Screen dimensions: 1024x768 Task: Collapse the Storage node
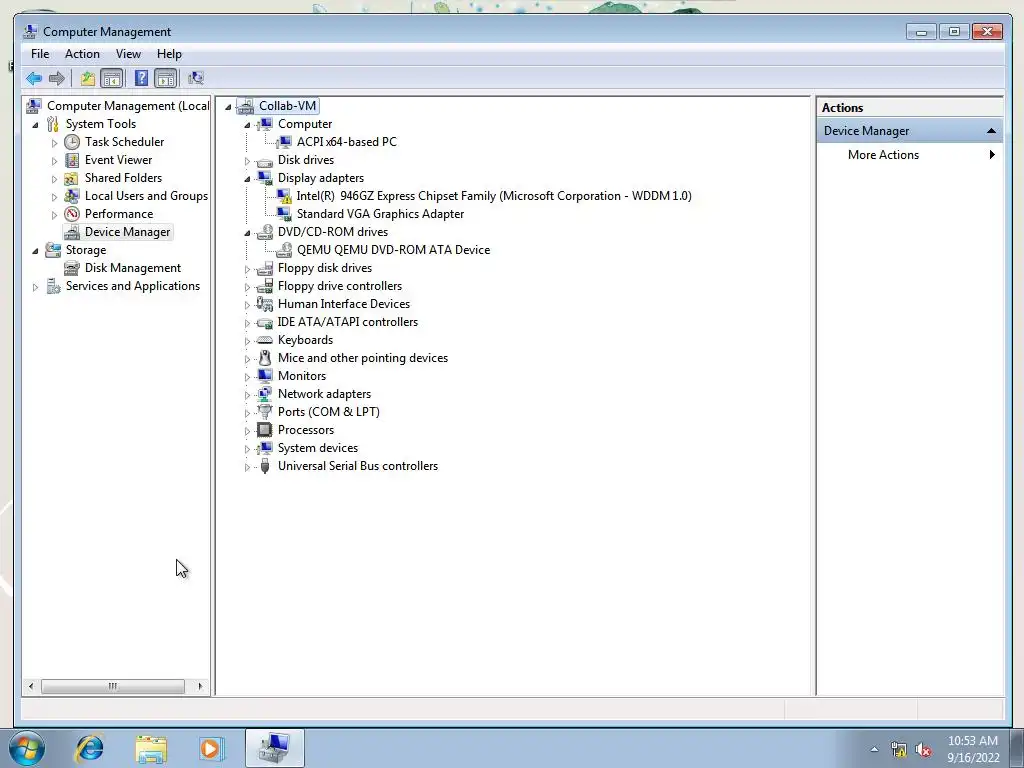click(35, 251)
